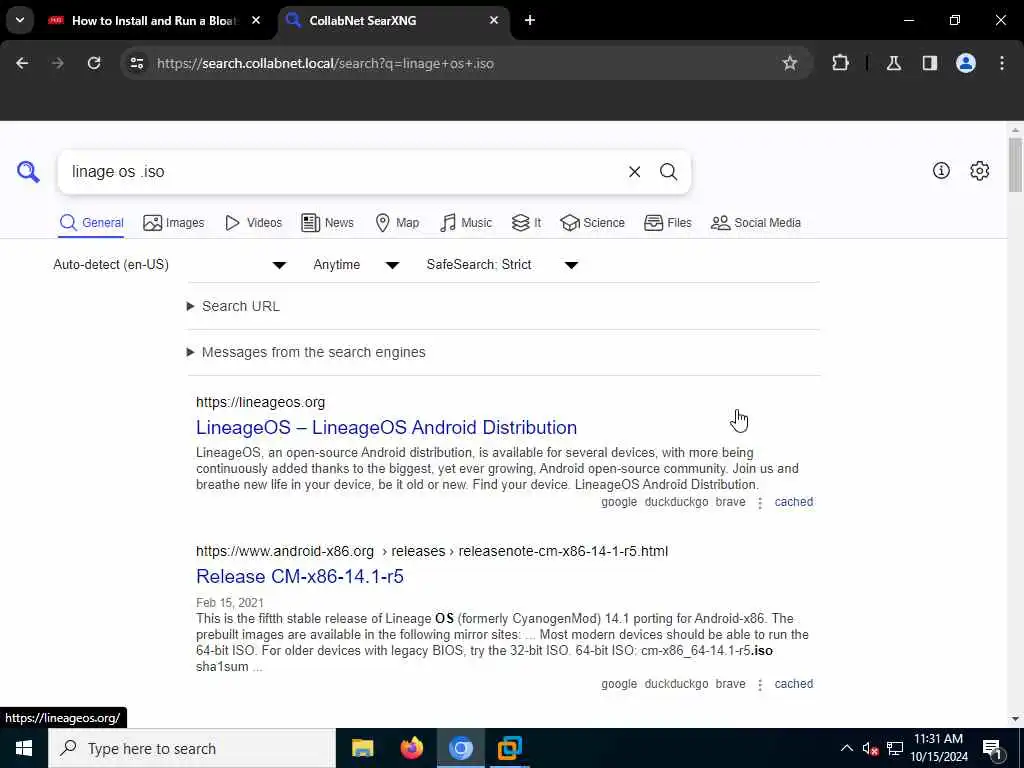Open LineageOS Android Distribution result
The height and width of the screenshot is (768, 1024).
pos(386,427)
